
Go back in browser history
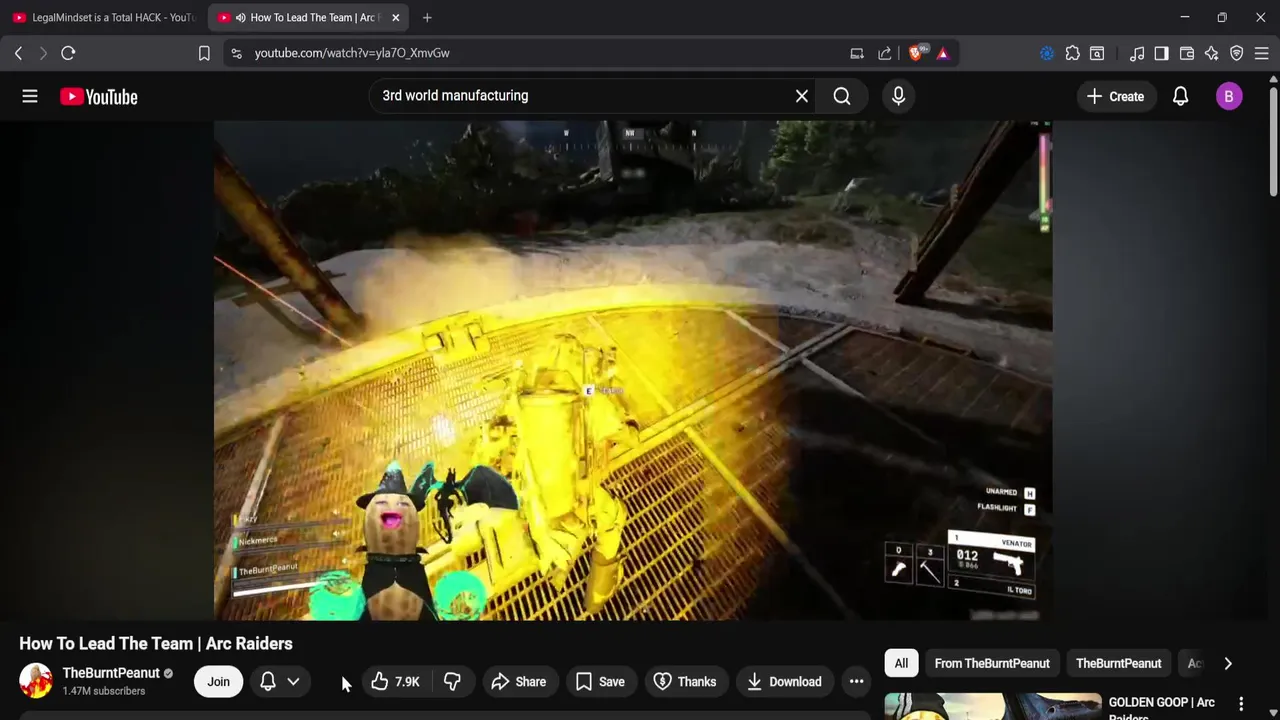18,53
